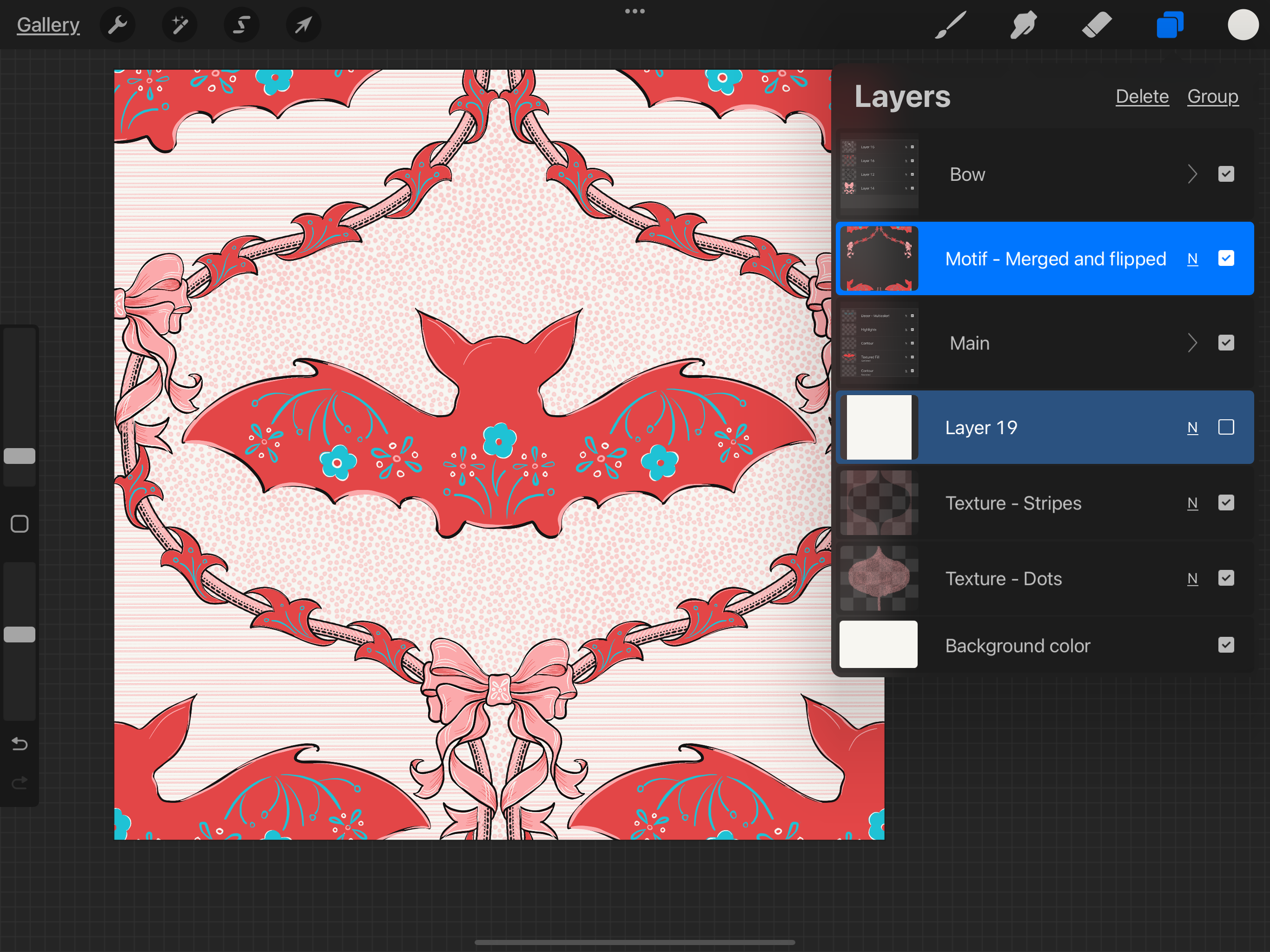
Task: Select the Bow group name
Action: [x=967, y=174]
